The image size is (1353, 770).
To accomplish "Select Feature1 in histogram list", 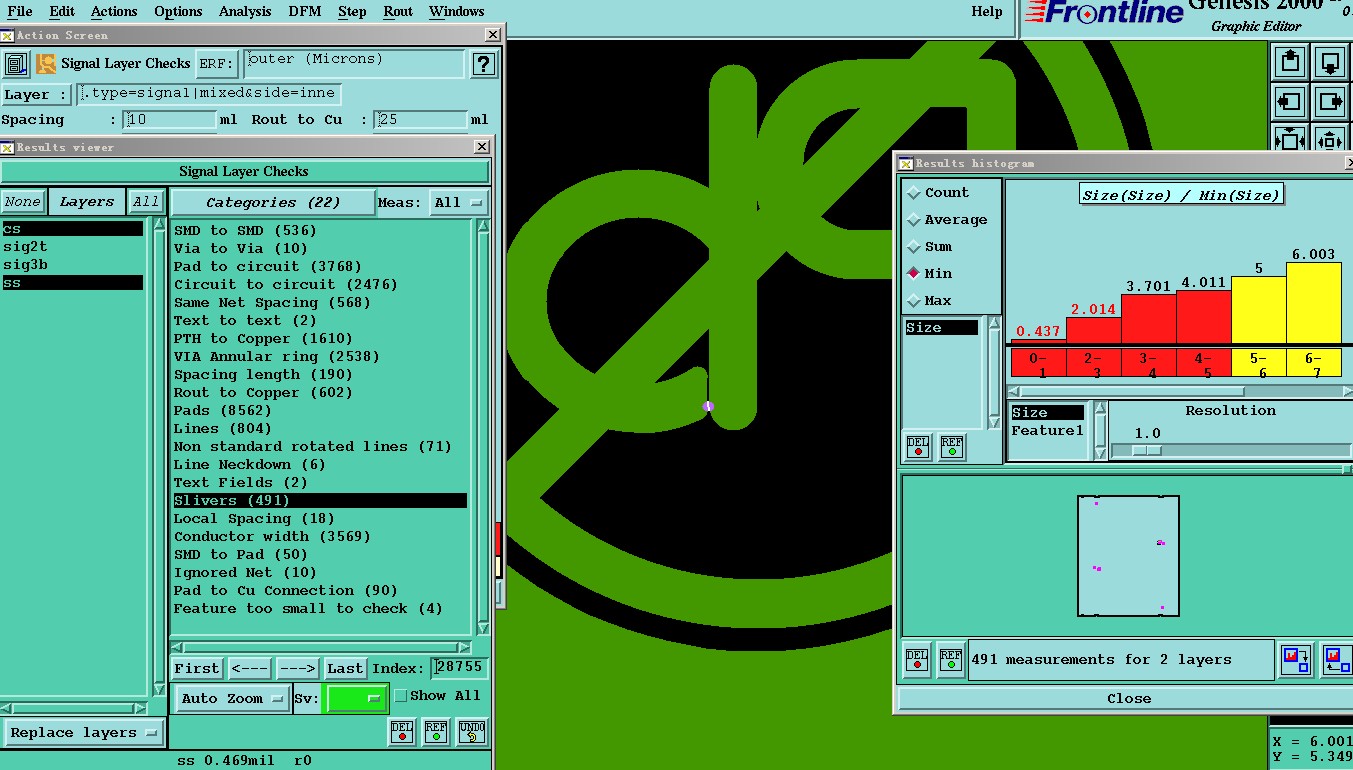I will (1047, 430).
